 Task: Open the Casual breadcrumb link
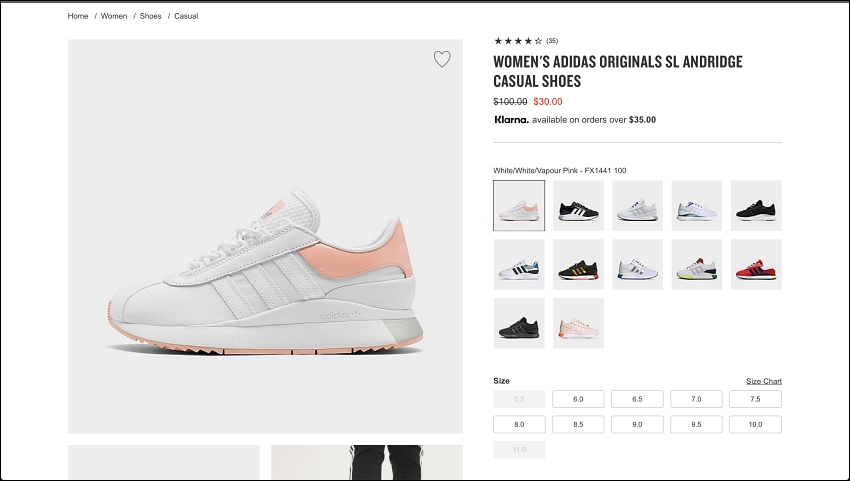(186, 16)
